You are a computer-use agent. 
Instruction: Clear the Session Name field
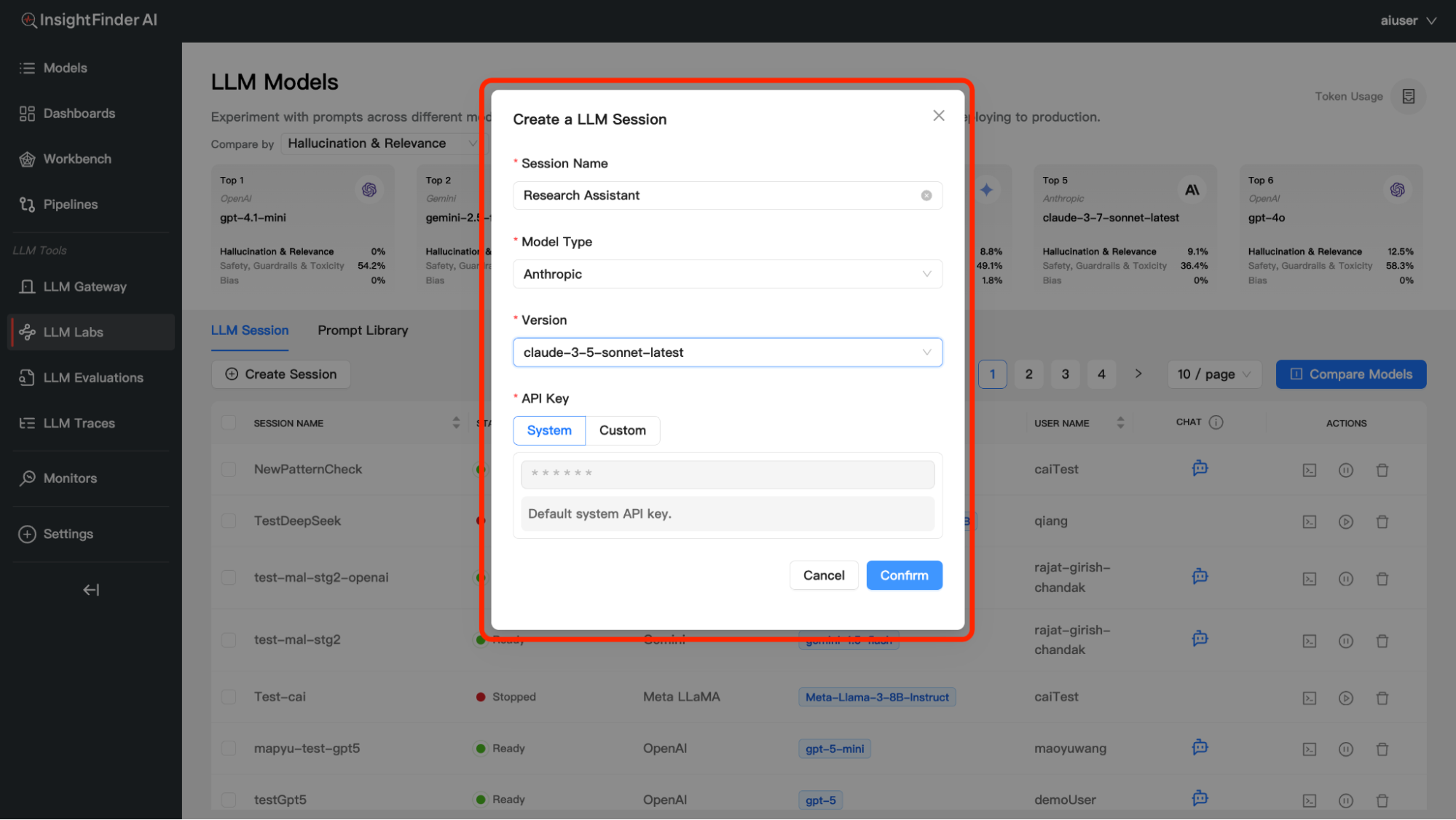tap(926, 195)
